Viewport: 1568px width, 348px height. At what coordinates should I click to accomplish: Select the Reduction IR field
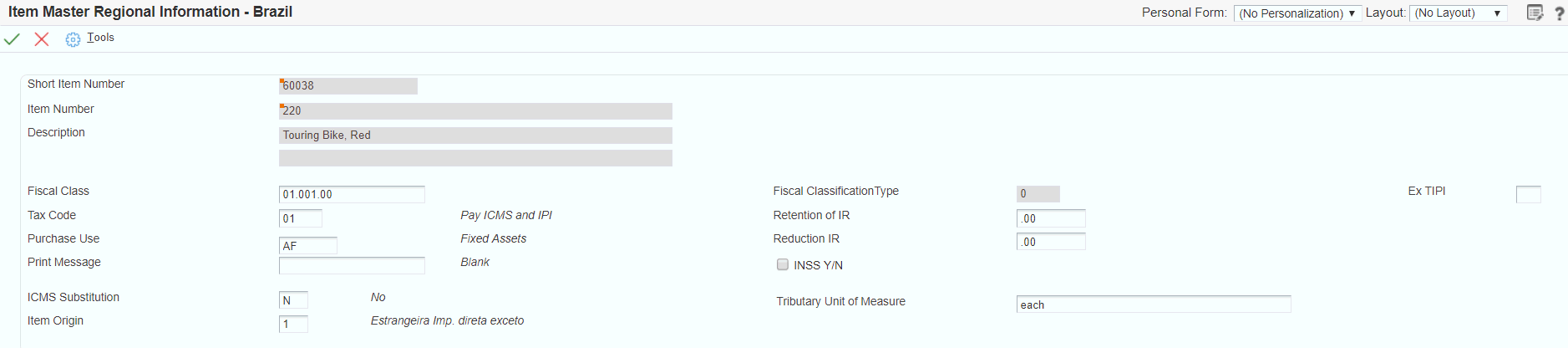(1051, 242)
